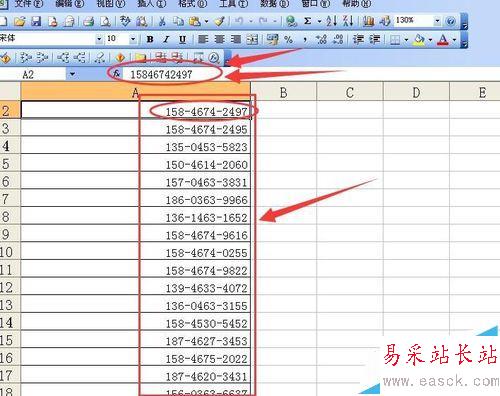Viewport: 500px width, 396px height.
Task: Open the Fill Color dropdown arrow
Action: pos(430,40)
